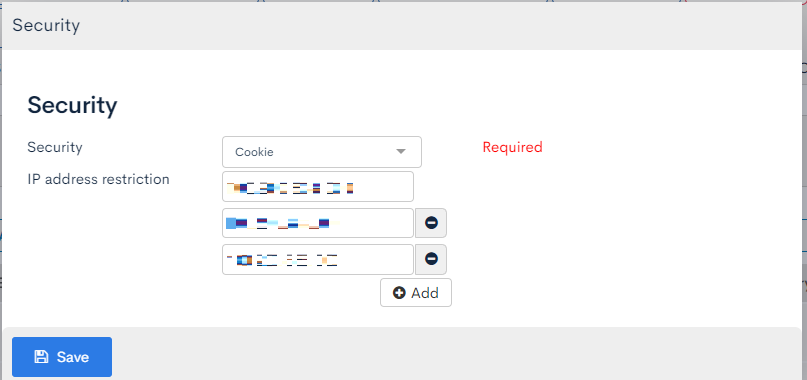The width and height of the screenshot is (807, 380).
Task: Click the minus button next to the last IP field
Action: (x=431, y=259)
